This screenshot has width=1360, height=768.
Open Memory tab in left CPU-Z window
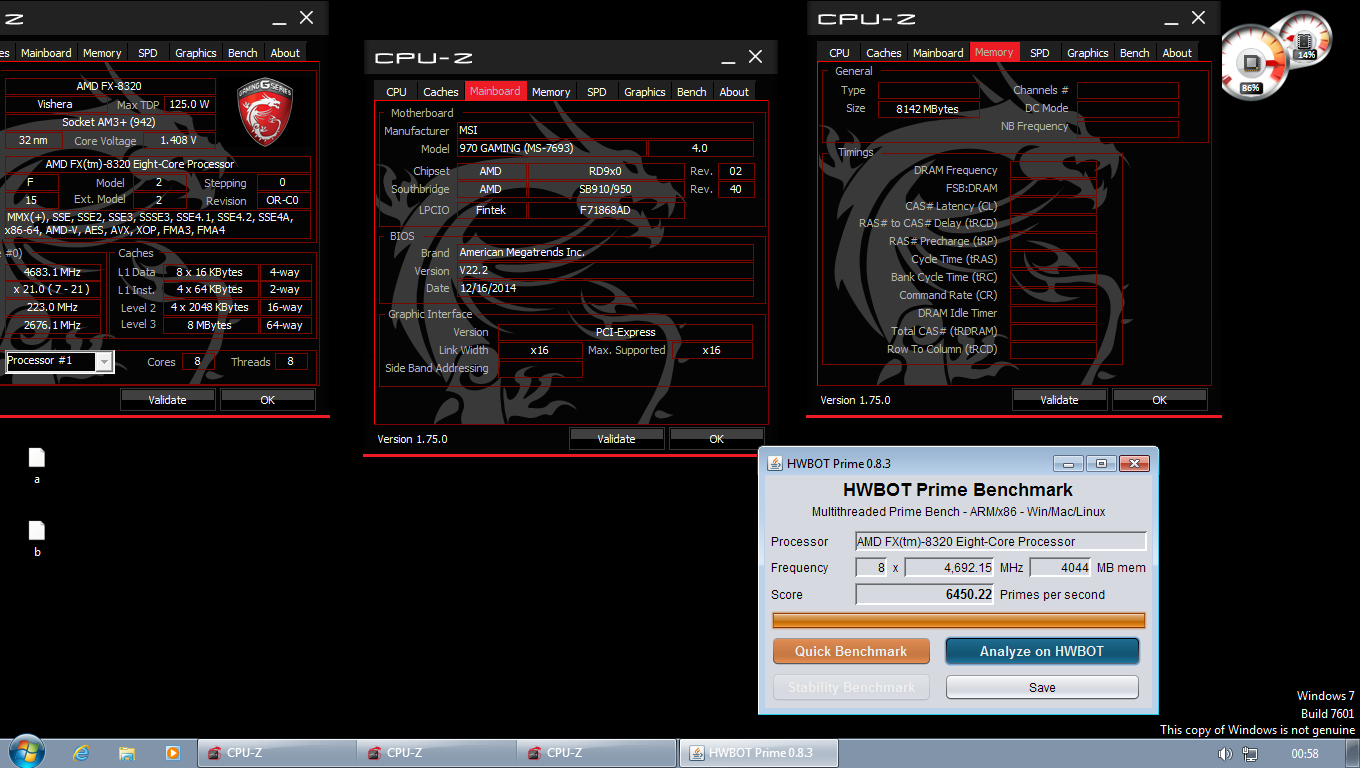point(102,53)
